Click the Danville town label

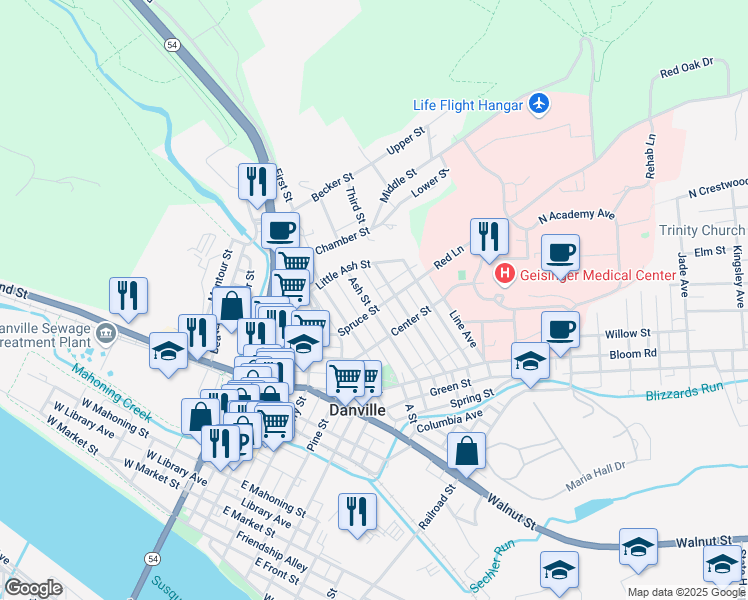[357, 410]
